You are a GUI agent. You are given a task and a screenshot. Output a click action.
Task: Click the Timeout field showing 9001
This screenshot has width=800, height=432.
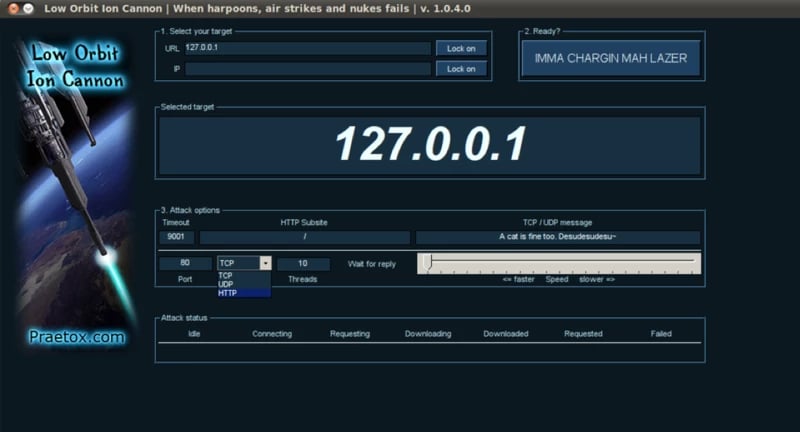pos(176,238)
